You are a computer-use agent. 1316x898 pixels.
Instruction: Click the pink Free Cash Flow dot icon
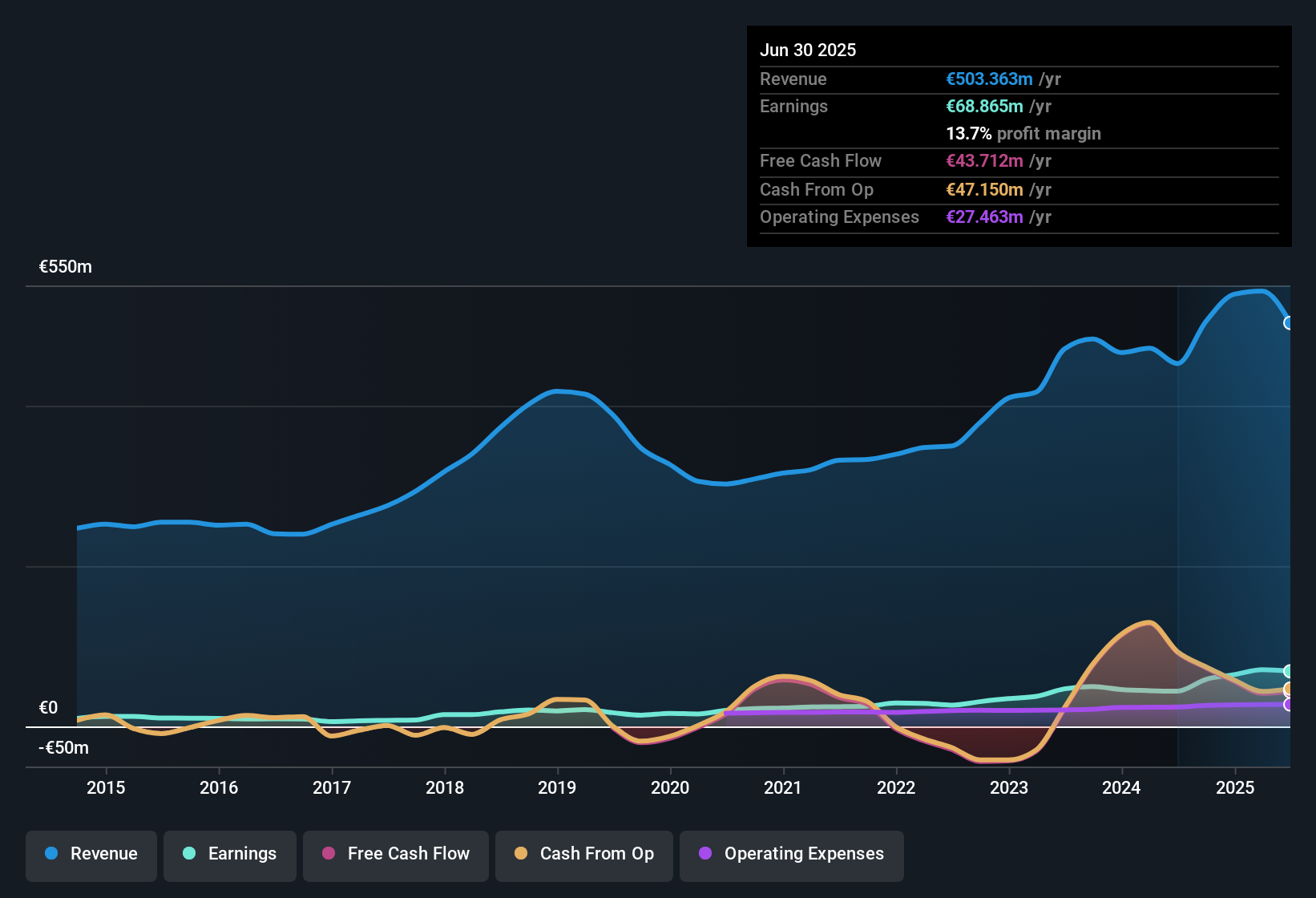[327, 854]
